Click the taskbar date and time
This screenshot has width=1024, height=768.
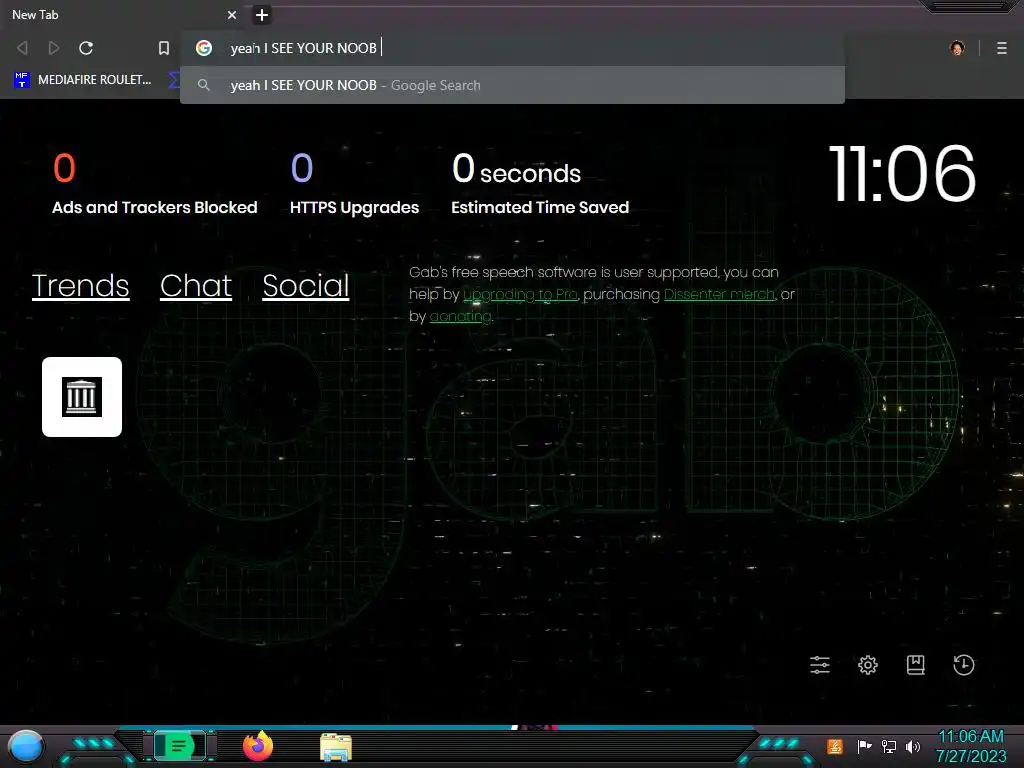click(971, 746)
